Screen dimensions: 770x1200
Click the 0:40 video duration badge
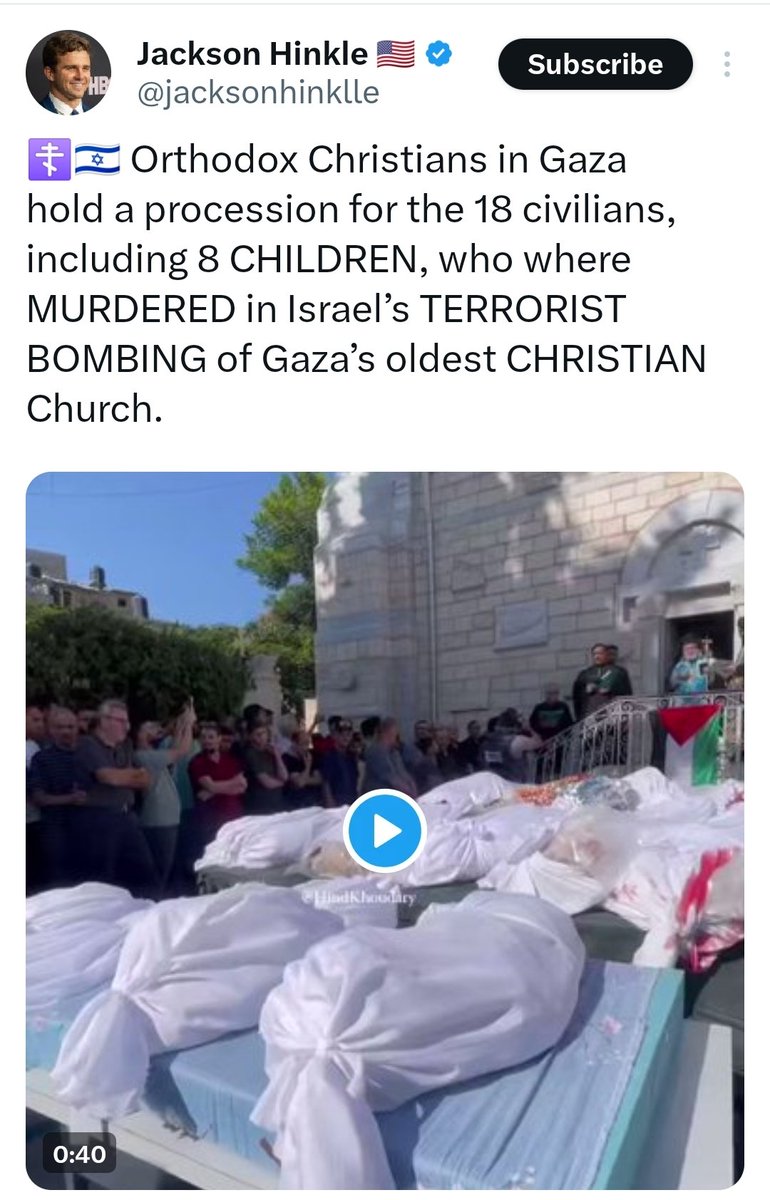pyautogui.click(x=79, y=1153)
